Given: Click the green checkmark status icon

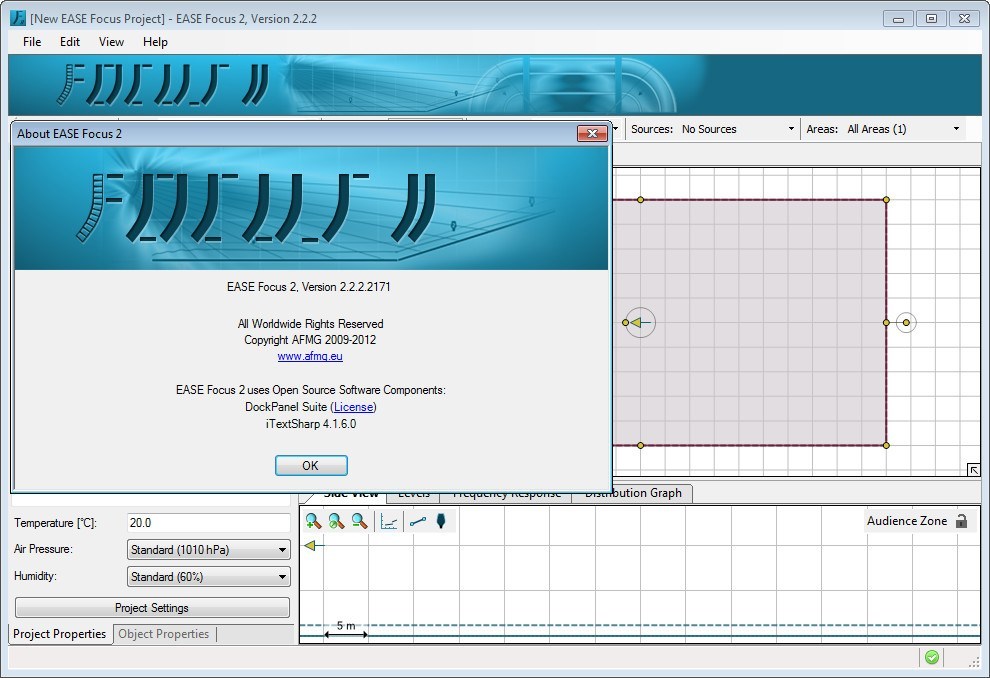Looking at the screenshot, I should [x=931, y=657].
